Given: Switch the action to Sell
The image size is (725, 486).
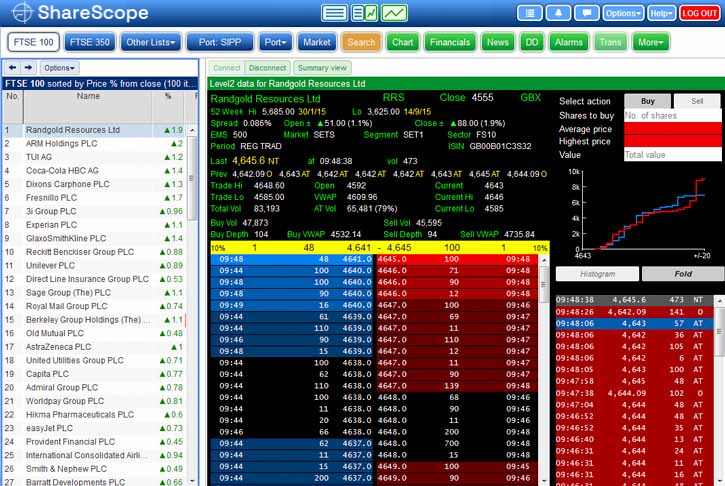Looking at the screenshot, I should click(696, 101).
